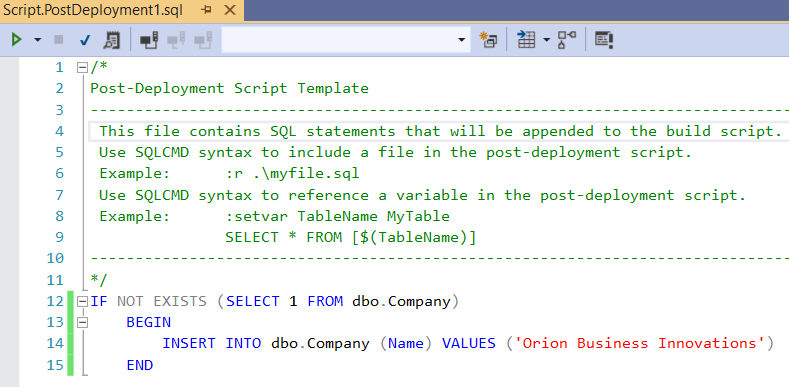This screenshot has height=387, width=789.
Task: Click the Results As grid icon
Action: click(x=526, y=40)
